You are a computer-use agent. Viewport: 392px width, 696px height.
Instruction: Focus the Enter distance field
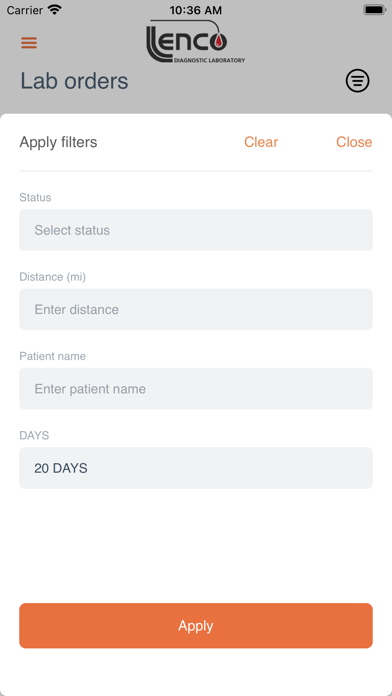tap(196, 309)
